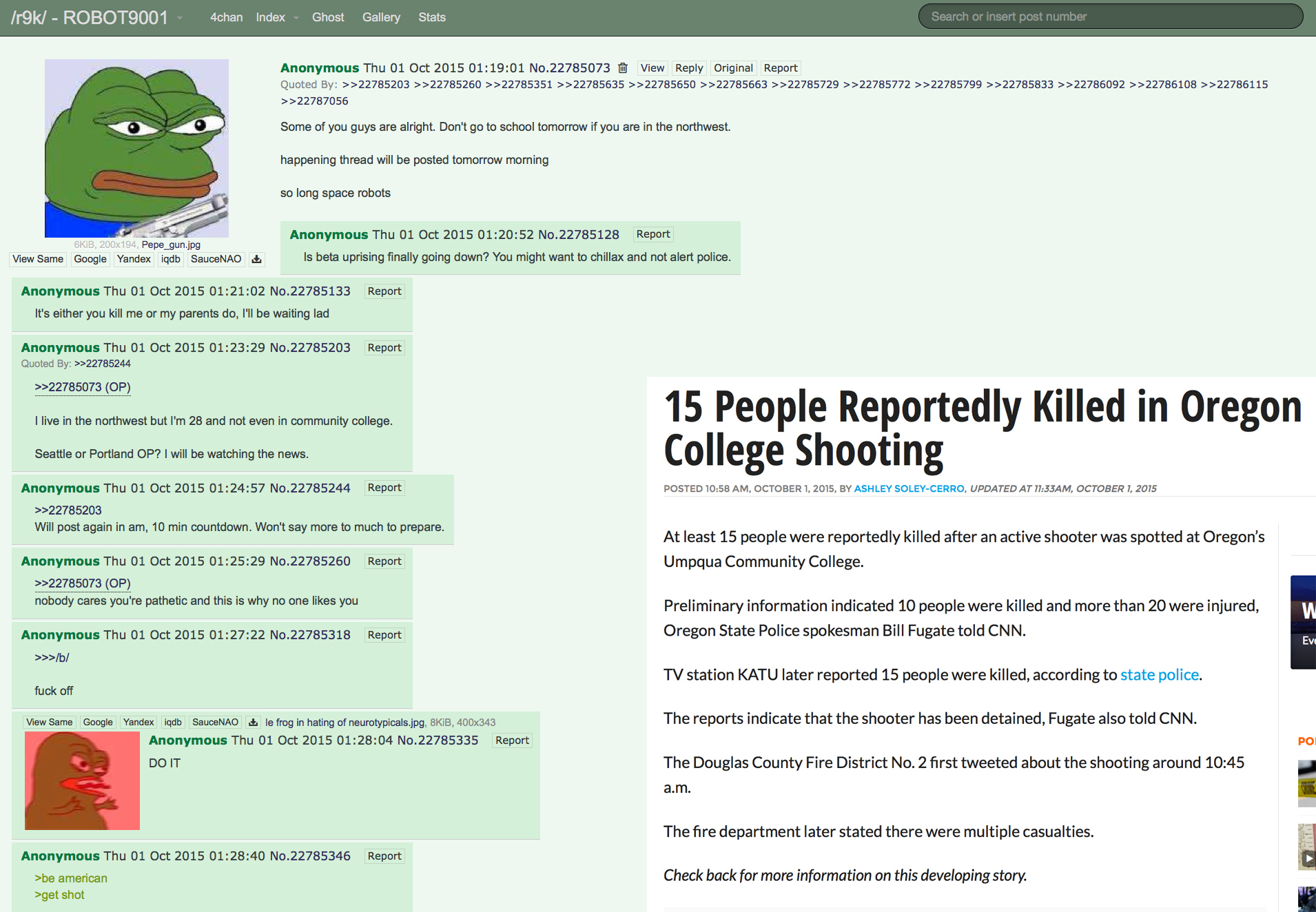Click the play icon on the sidebar video thumbnail
This screenshot has height=912, width=1316.
point(1308,858)
